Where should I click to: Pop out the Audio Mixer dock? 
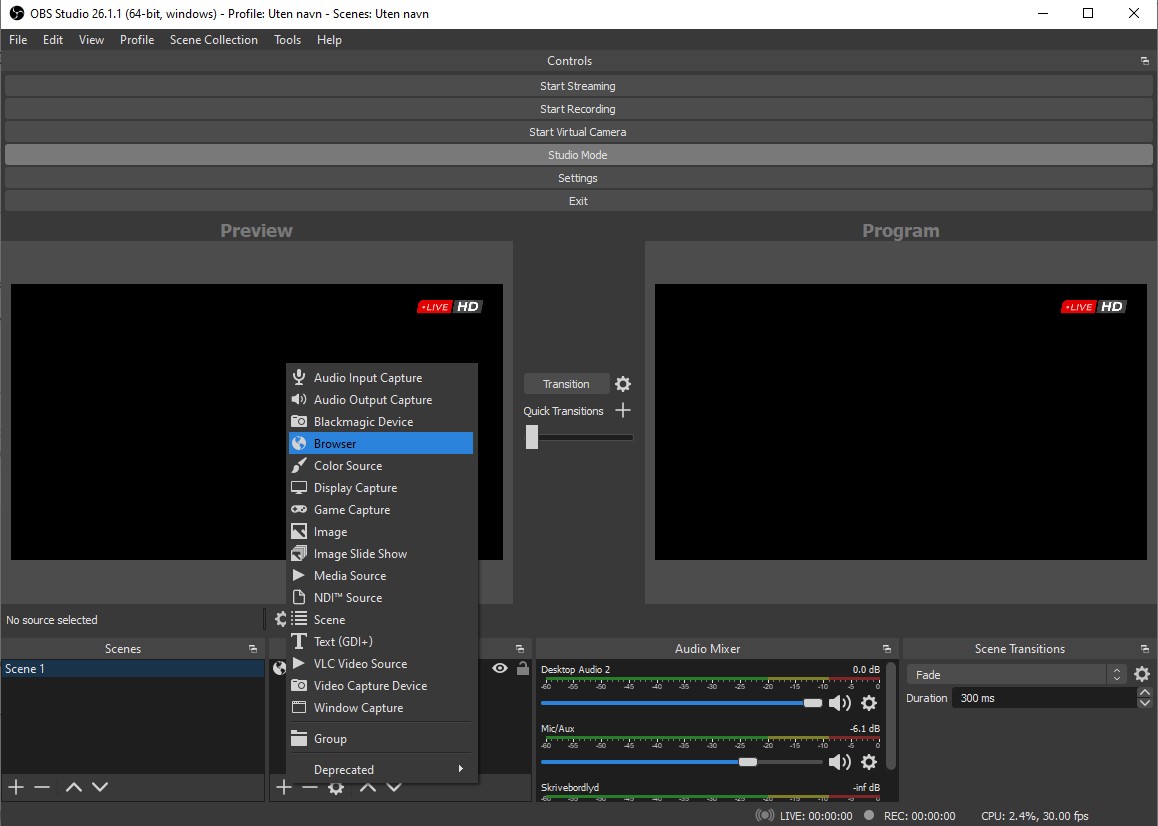click(886, 649)
